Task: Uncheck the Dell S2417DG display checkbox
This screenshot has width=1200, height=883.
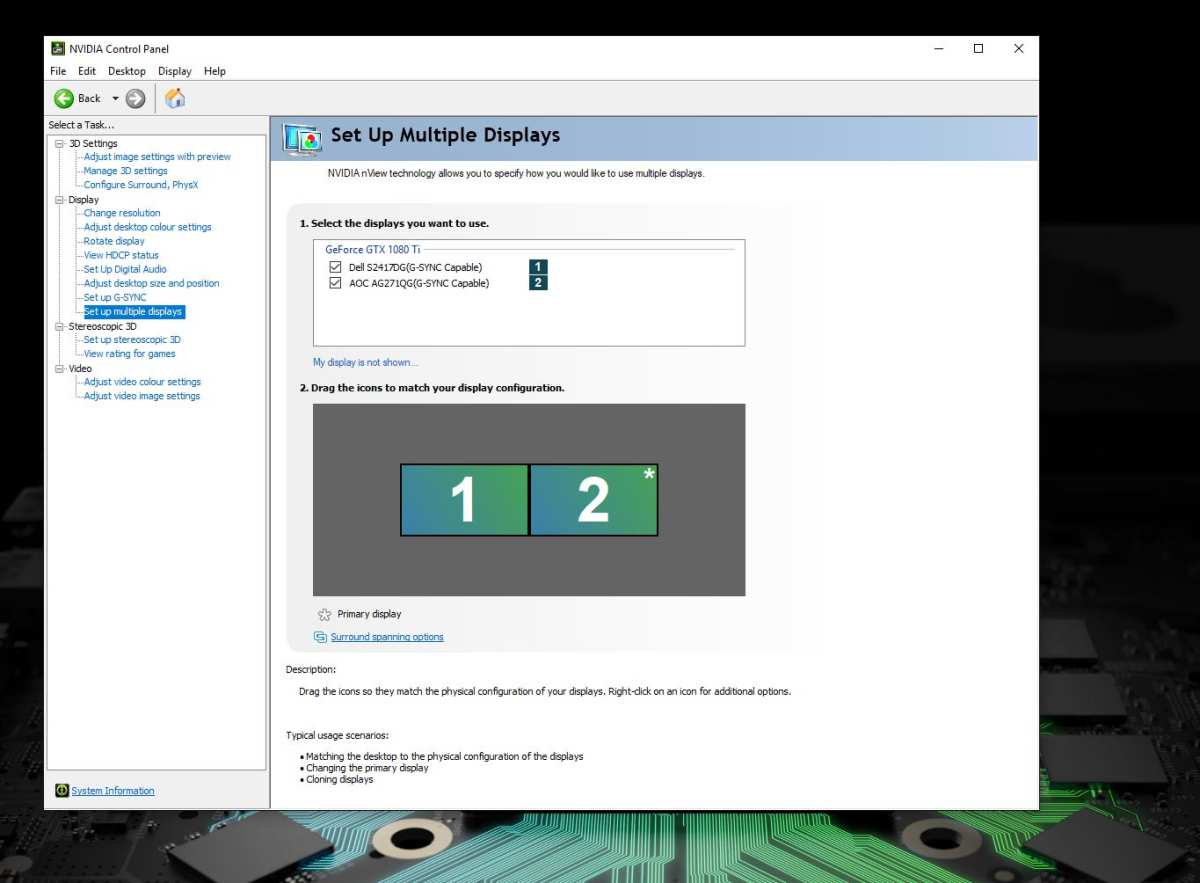Action: tap(335, 267)
